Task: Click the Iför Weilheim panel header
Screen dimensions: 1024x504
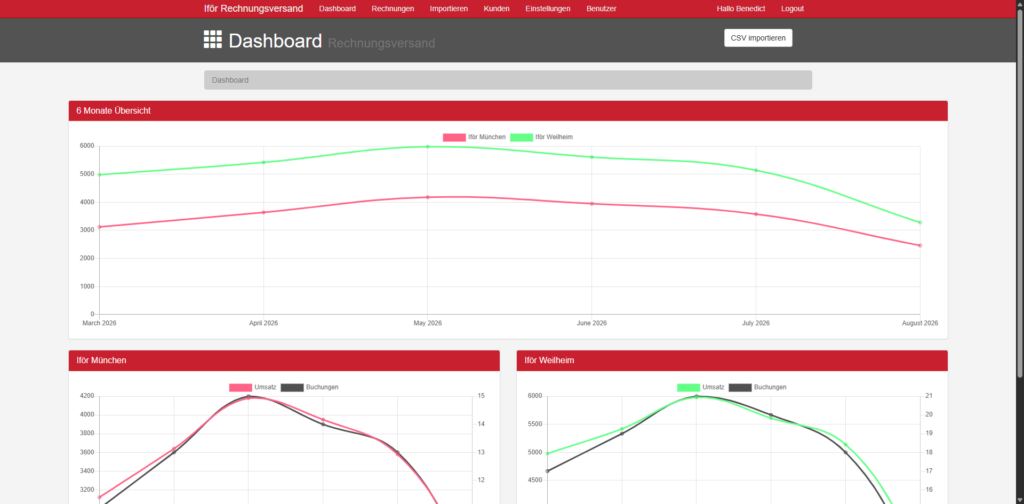Action: tap(732, 360)
